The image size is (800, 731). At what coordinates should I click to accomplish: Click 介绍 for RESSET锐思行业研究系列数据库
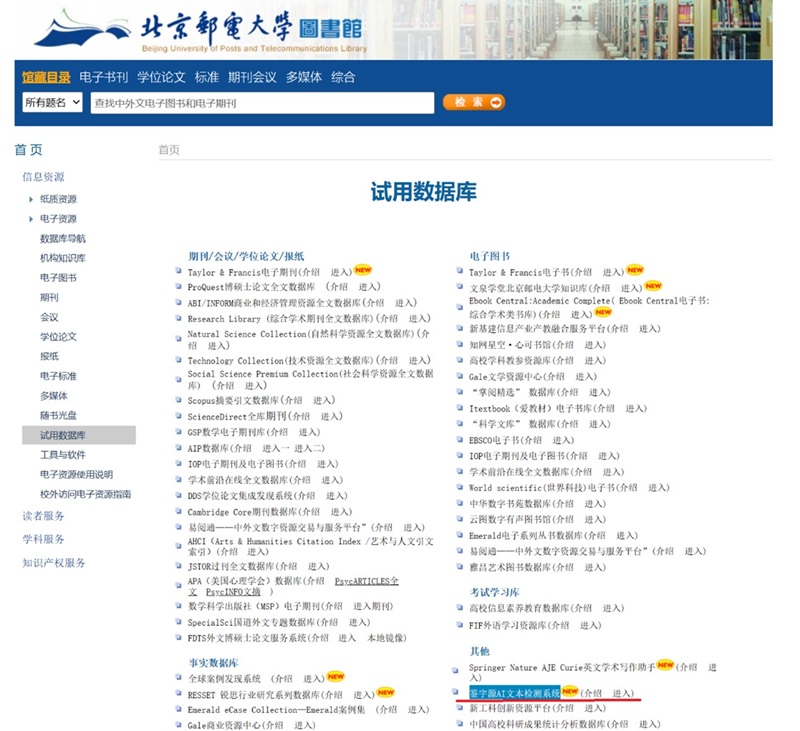click(333, 695)
